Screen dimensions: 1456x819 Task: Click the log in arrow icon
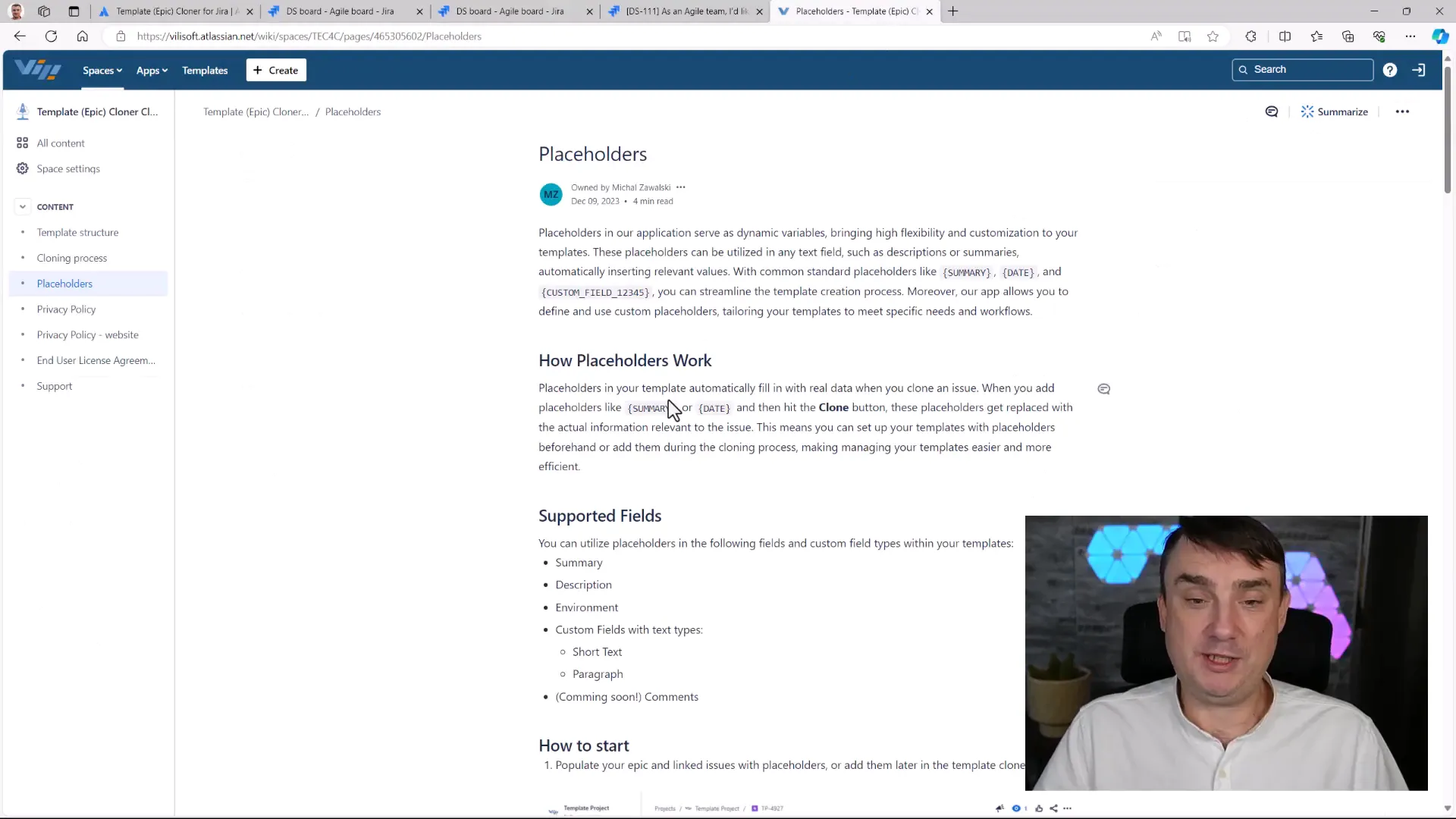1418,70
